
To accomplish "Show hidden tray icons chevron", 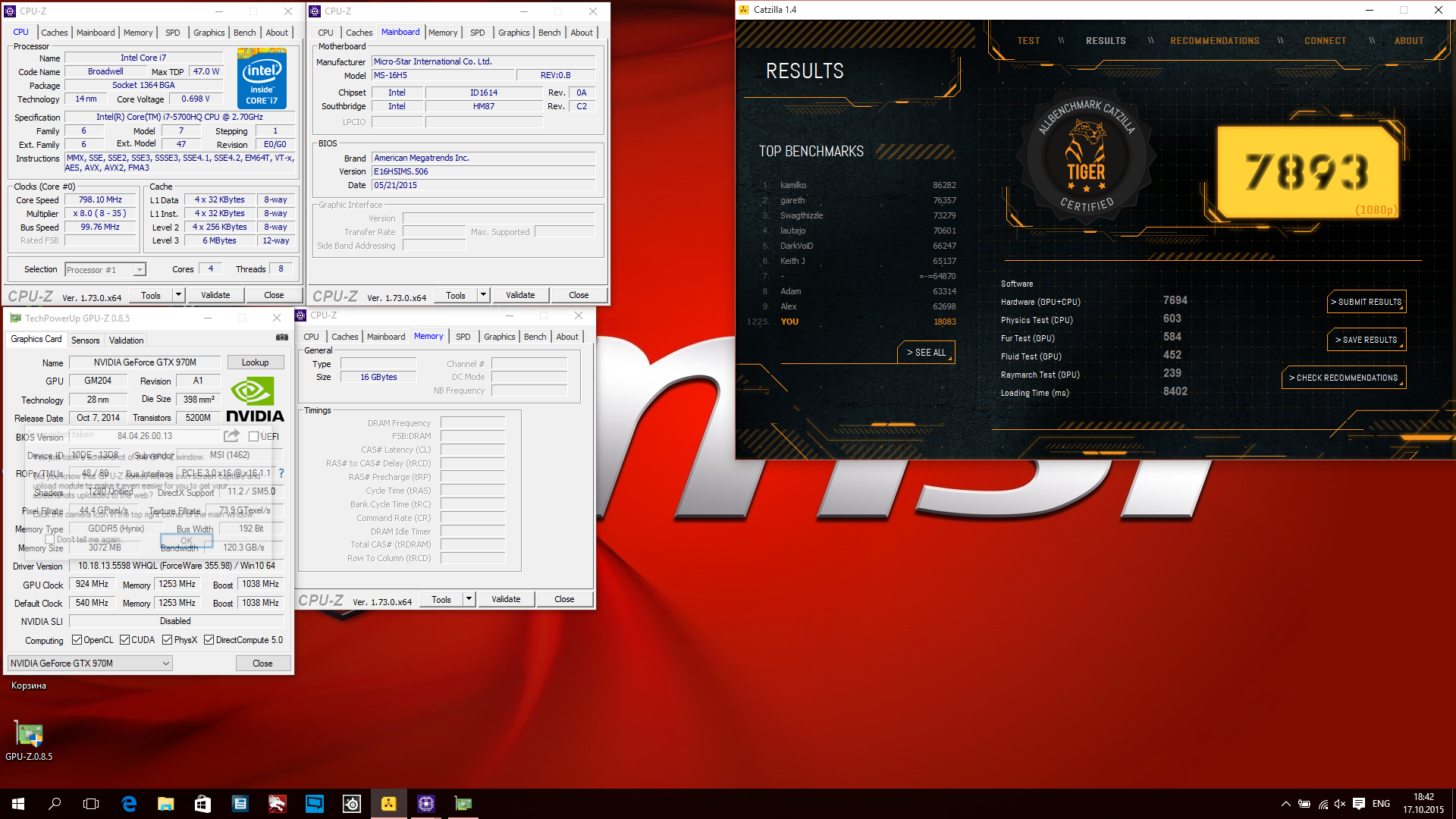I will coord(1285,804).
